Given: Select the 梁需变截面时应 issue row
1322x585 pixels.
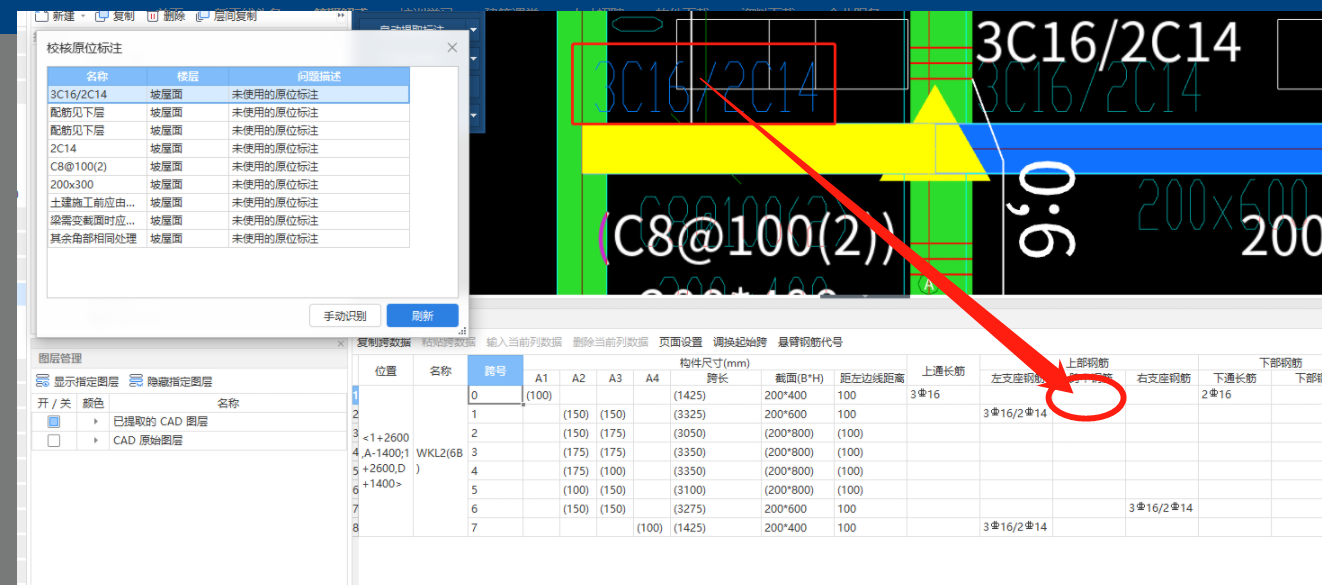Looking at the screenshot, I should (228, 220).
